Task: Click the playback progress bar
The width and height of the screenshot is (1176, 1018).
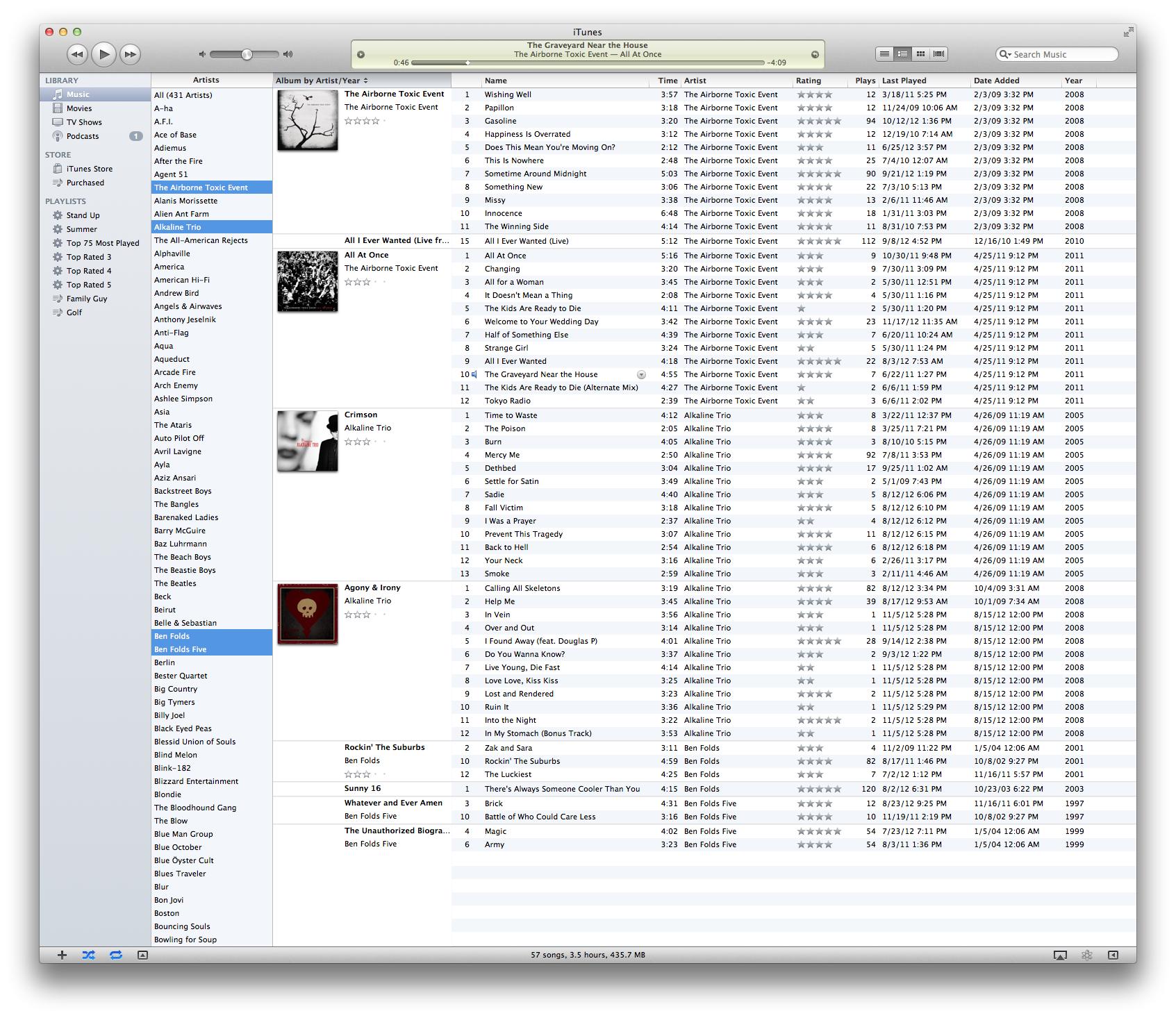Action: click(x=588, y=62)
